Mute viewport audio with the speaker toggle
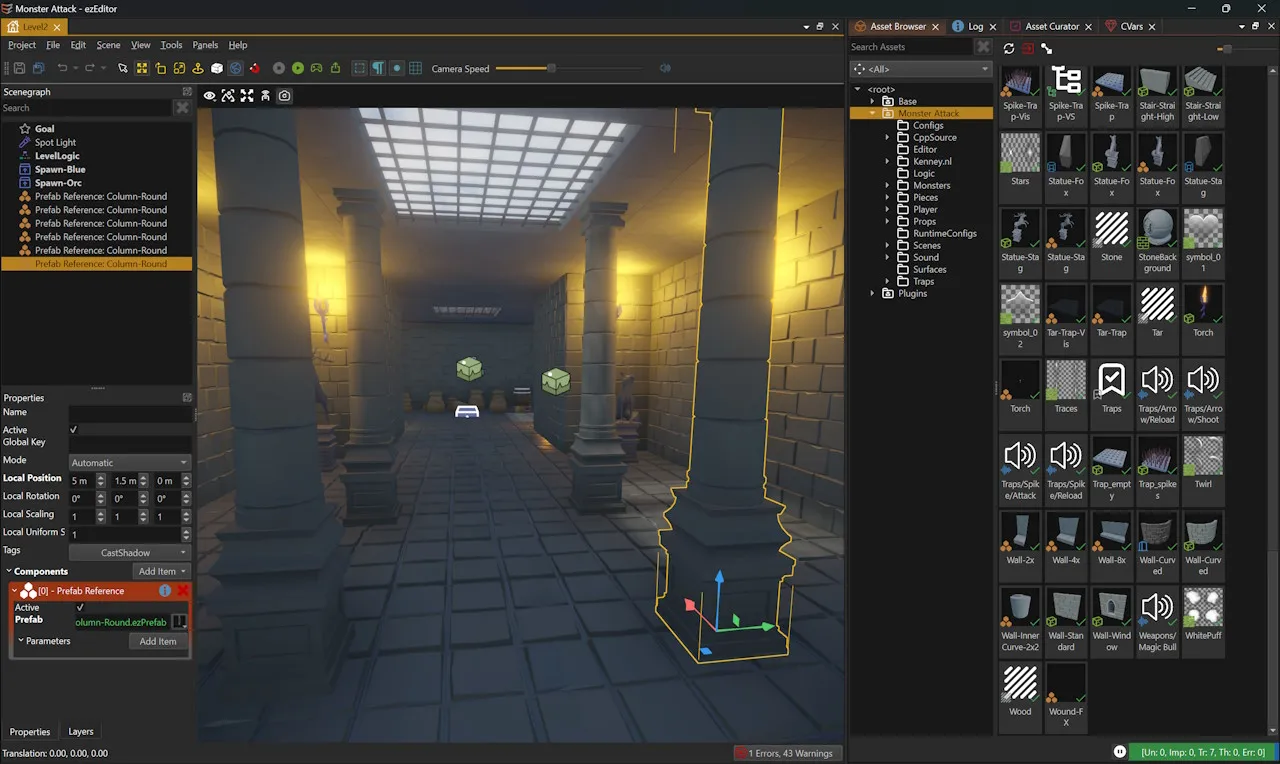Viewport: 1280px width, 764px height. [x=665, y=68]
